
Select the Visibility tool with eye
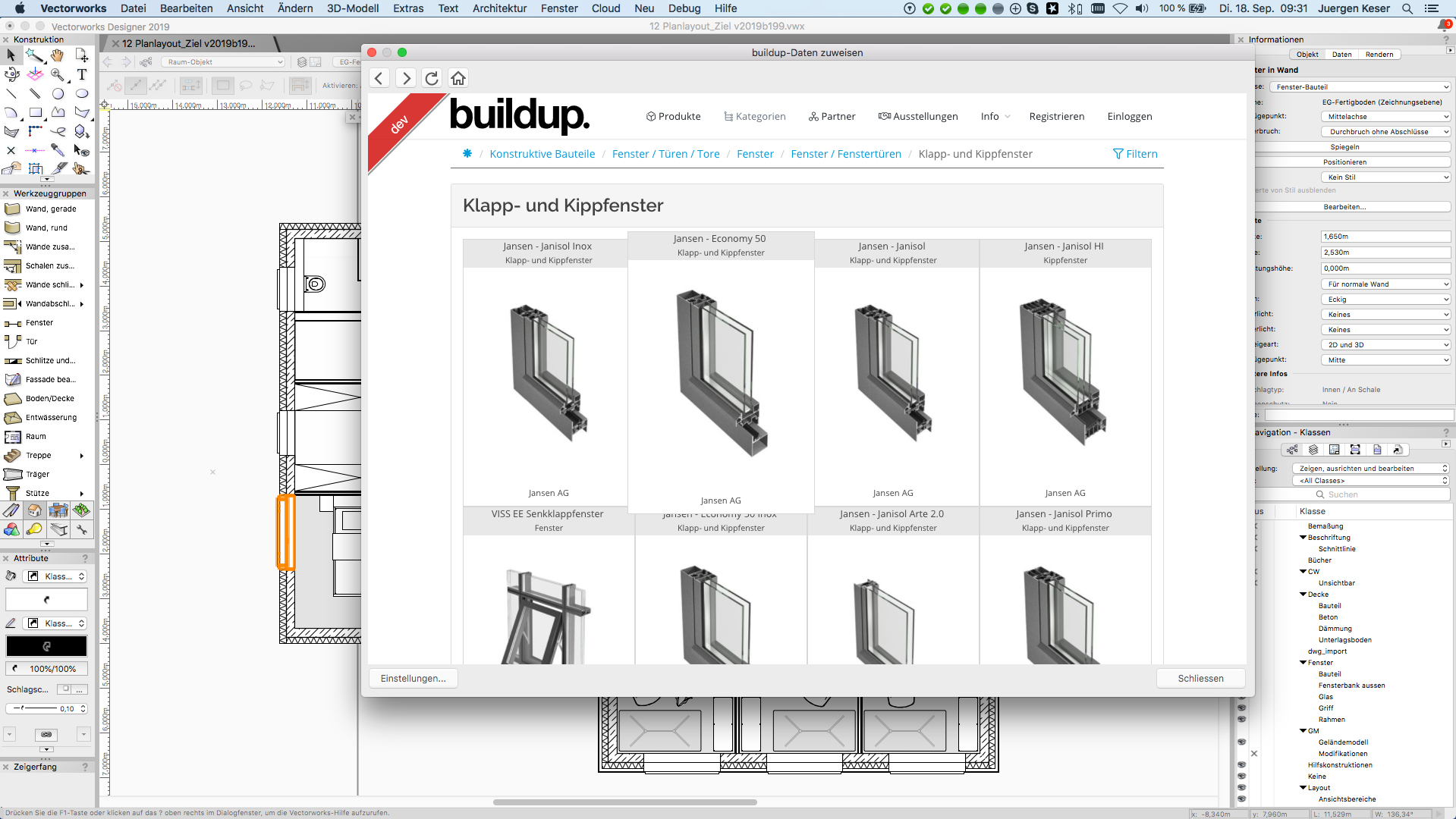click(x=81, y=150)
